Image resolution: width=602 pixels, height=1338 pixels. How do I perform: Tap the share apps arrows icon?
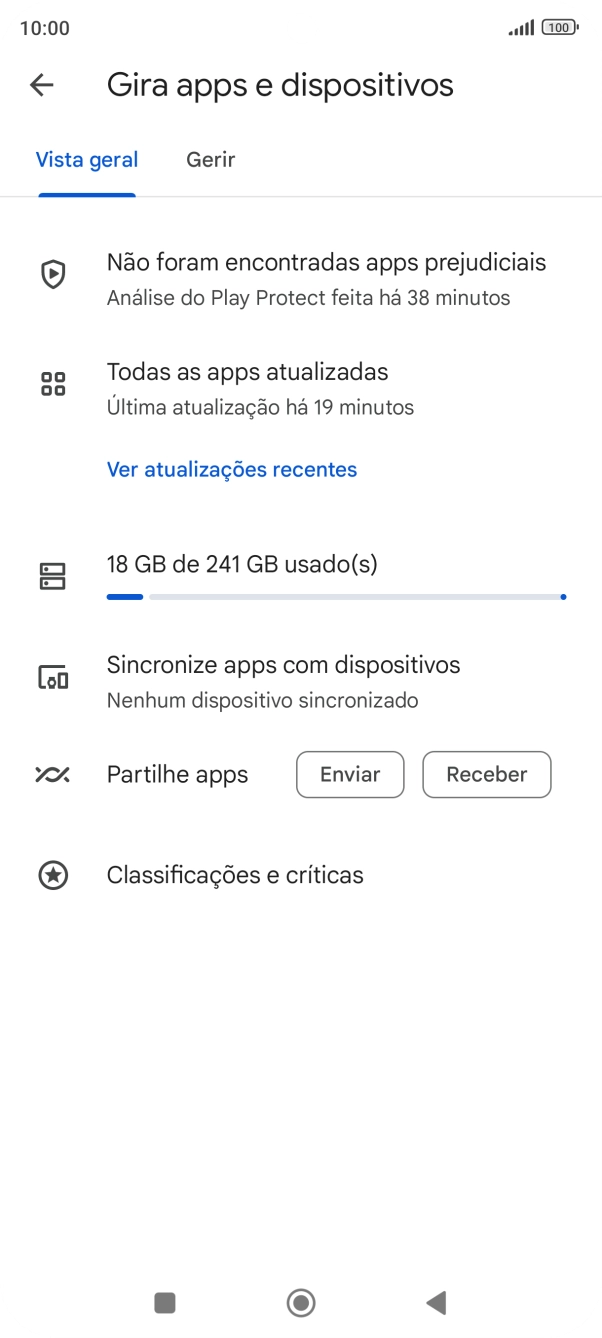pos(52,775)
